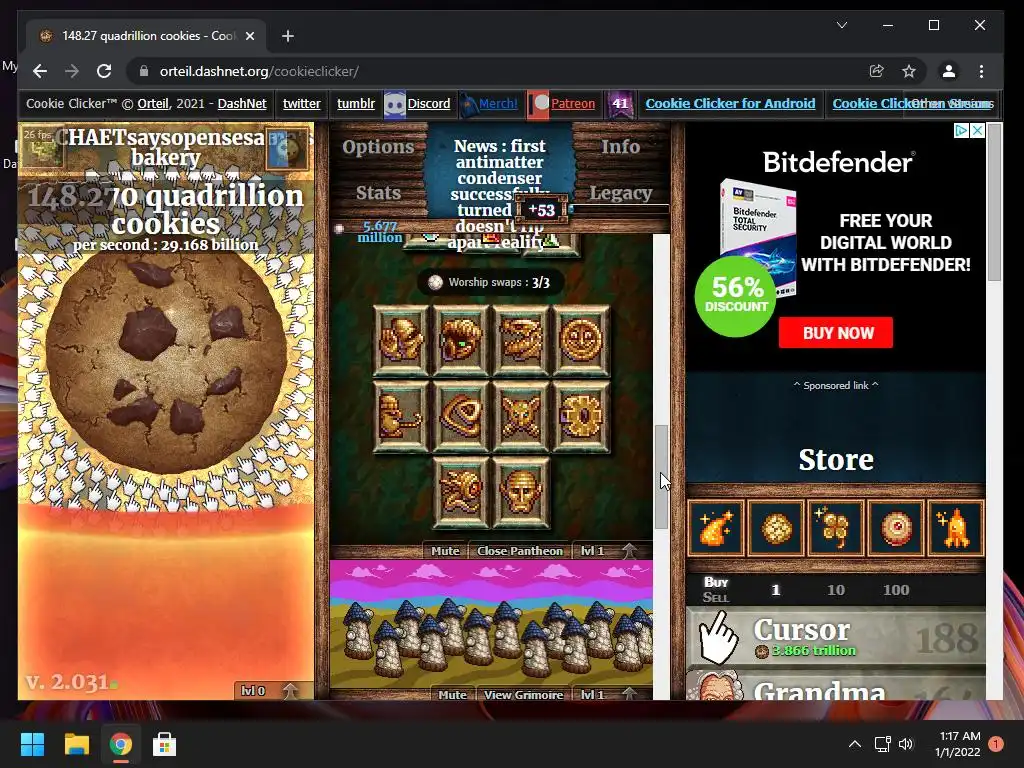Share this page from the address bar

pos(876,71)
